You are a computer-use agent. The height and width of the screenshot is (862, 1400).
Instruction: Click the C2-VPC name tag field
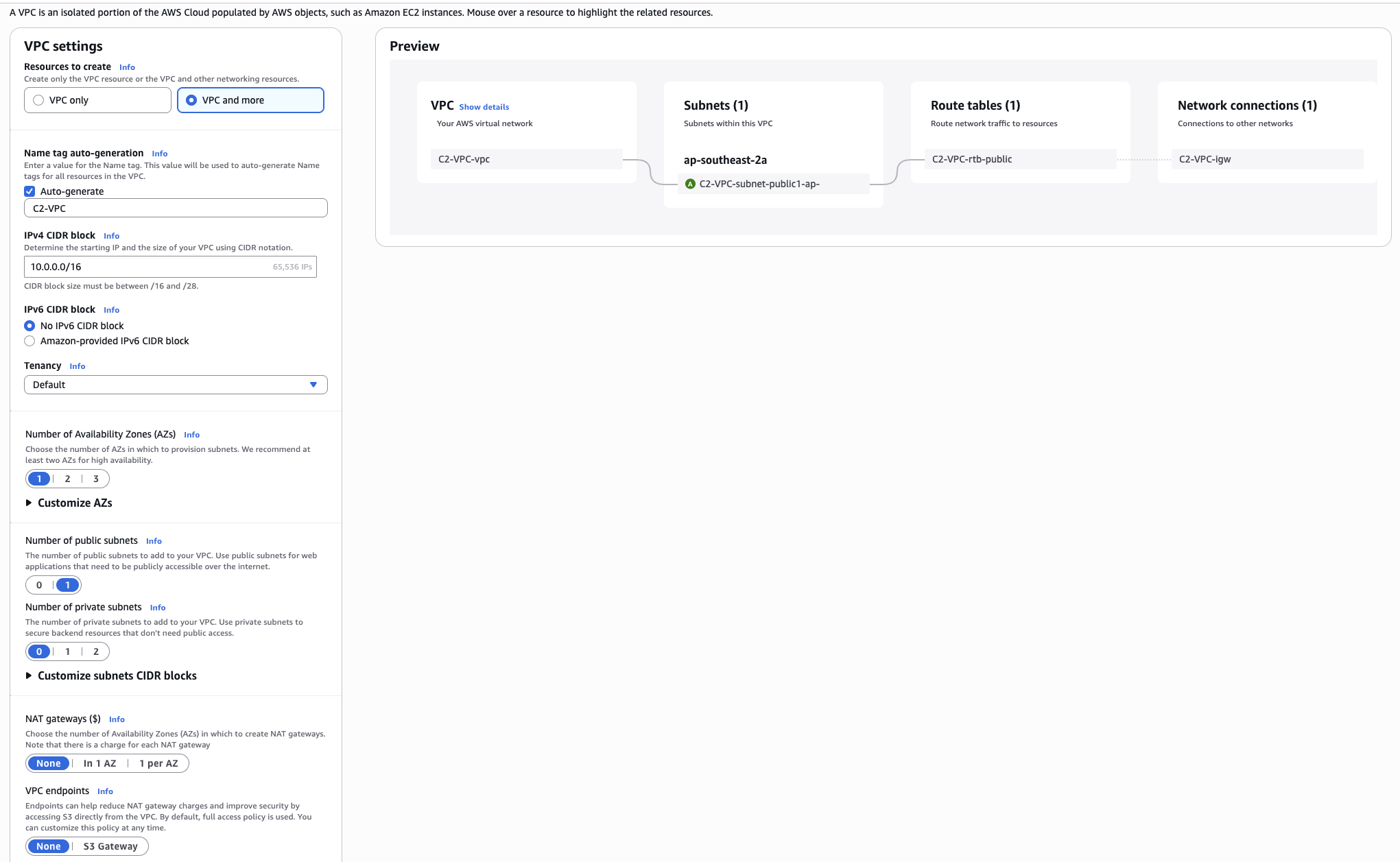coord(176,208)
